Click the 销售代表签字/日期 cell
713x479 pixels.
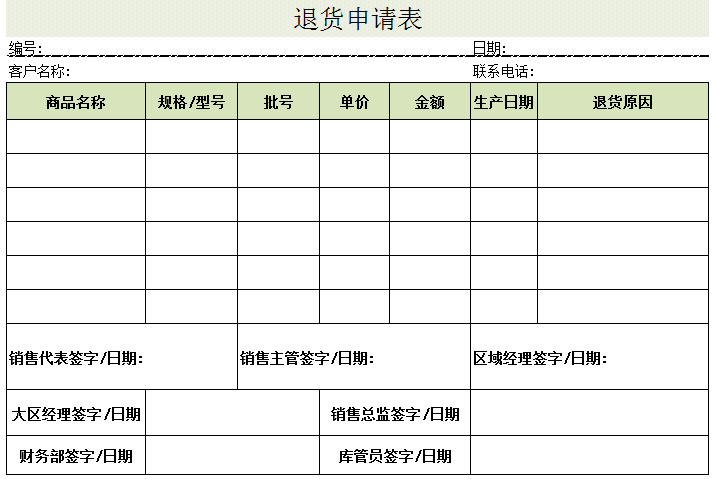tap(122, 357)
